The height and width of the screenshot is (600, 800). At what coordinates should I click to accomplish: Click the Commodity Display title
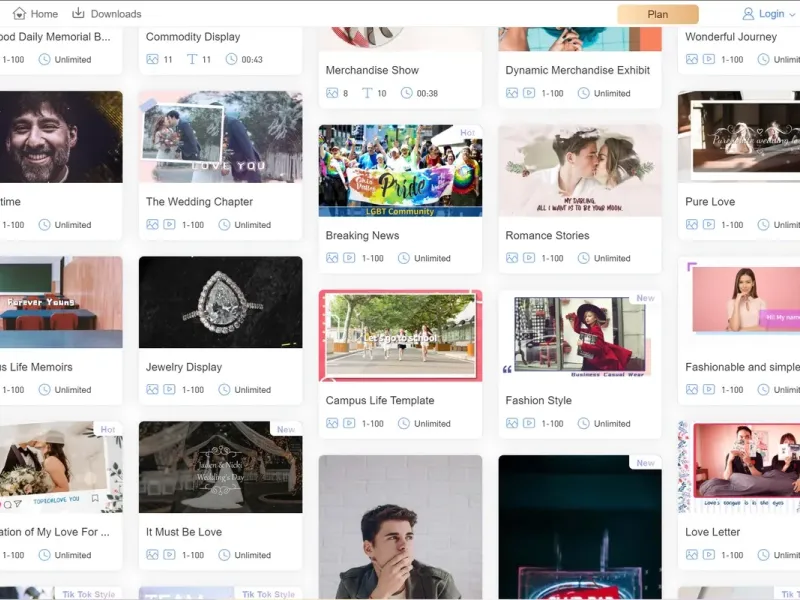tap(193, 37)
